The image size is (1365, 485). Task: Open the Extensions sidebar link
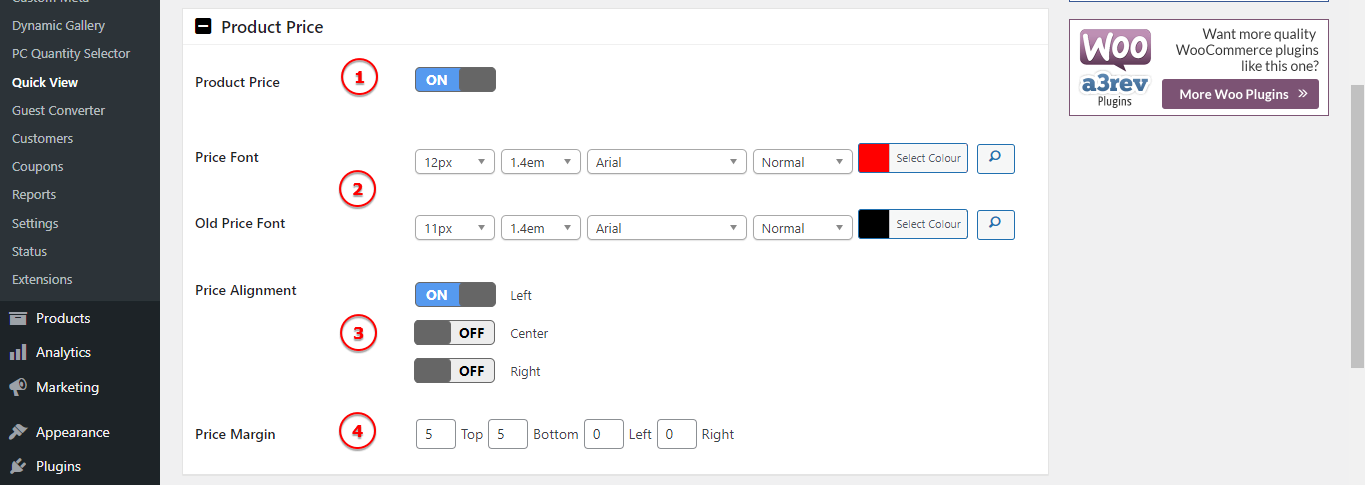pyautogui.click(x=42, y=280)
